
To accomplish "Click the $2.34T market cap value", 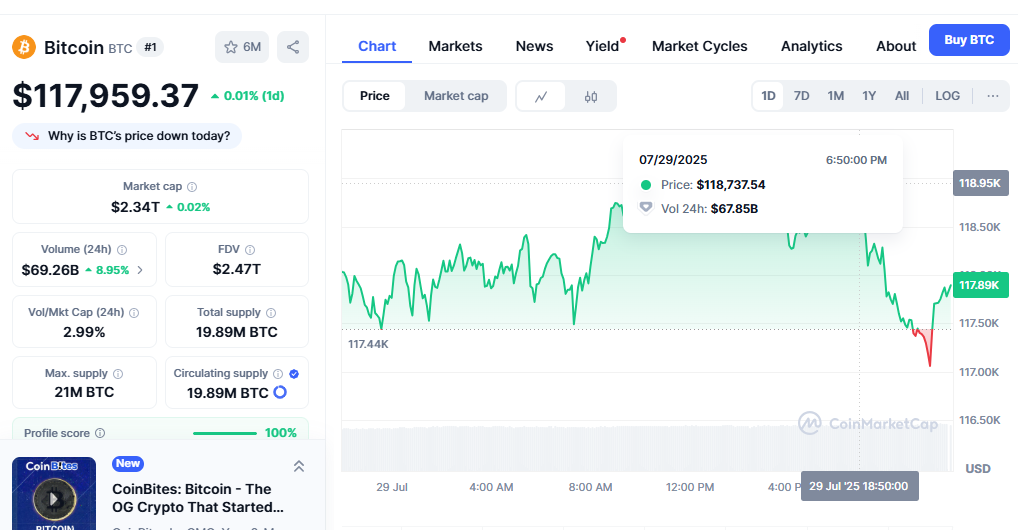I will click(x=135, y=207).
